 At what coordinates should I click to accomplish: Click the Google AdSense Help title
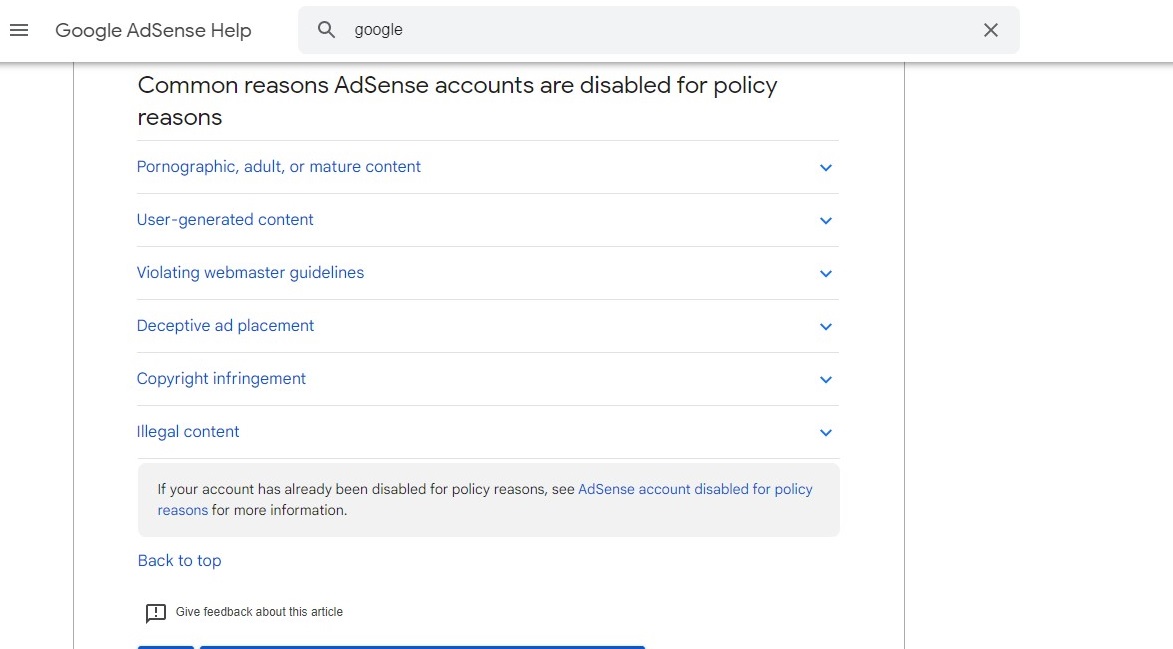coord(153,30)
